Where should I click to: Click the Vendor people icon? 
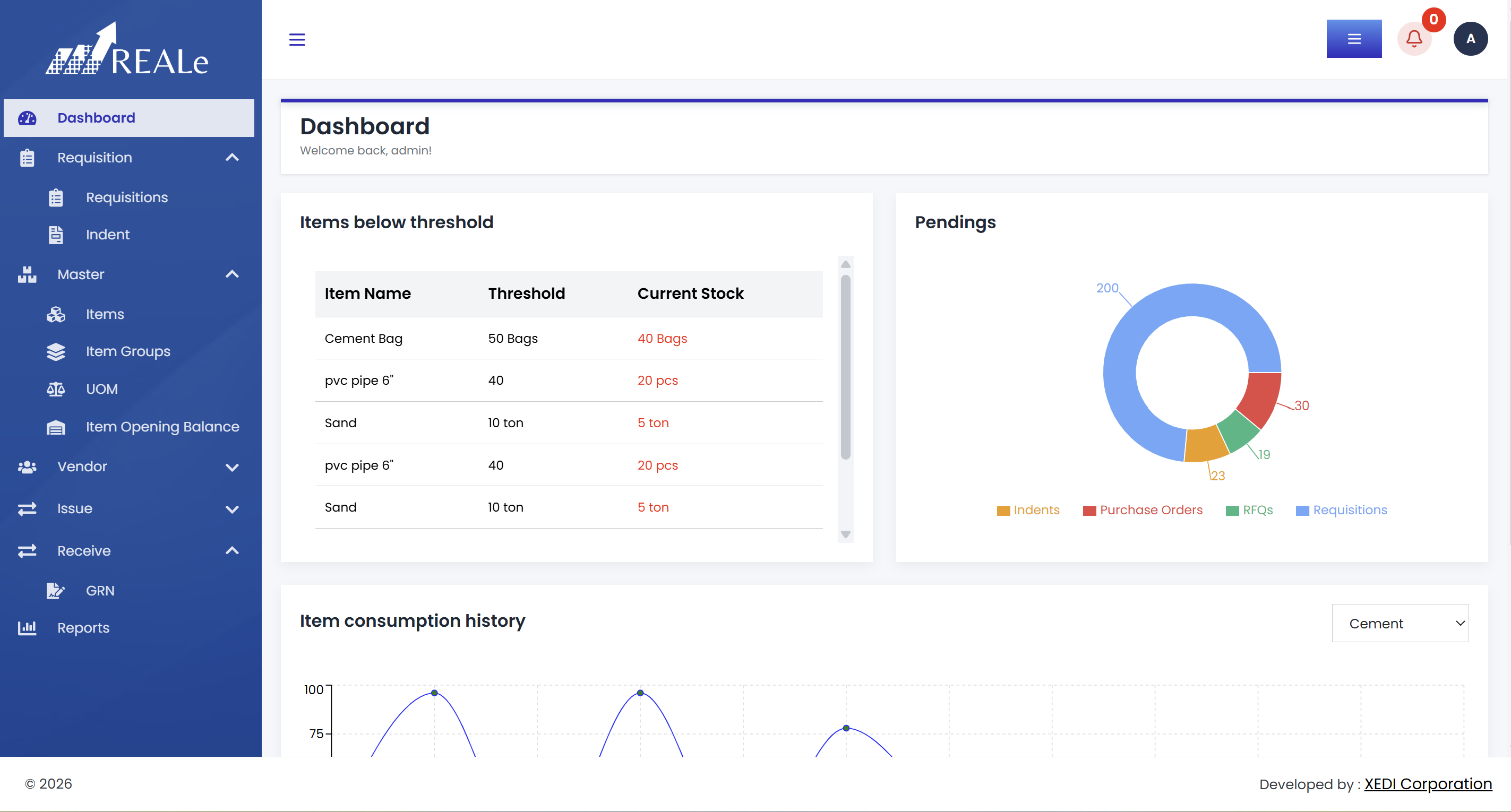pos(27,467)
